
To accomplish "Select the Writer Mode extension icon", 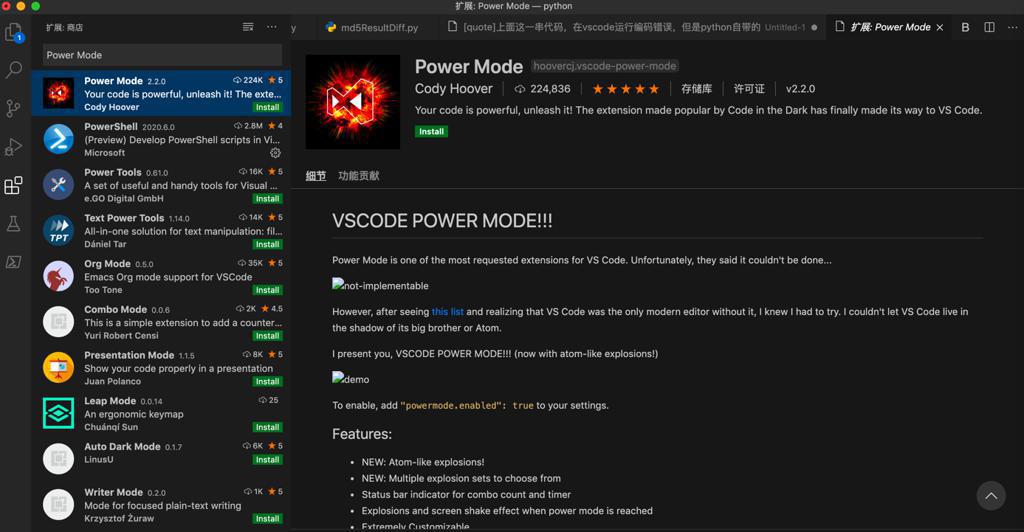I will (x=58, y=504).
